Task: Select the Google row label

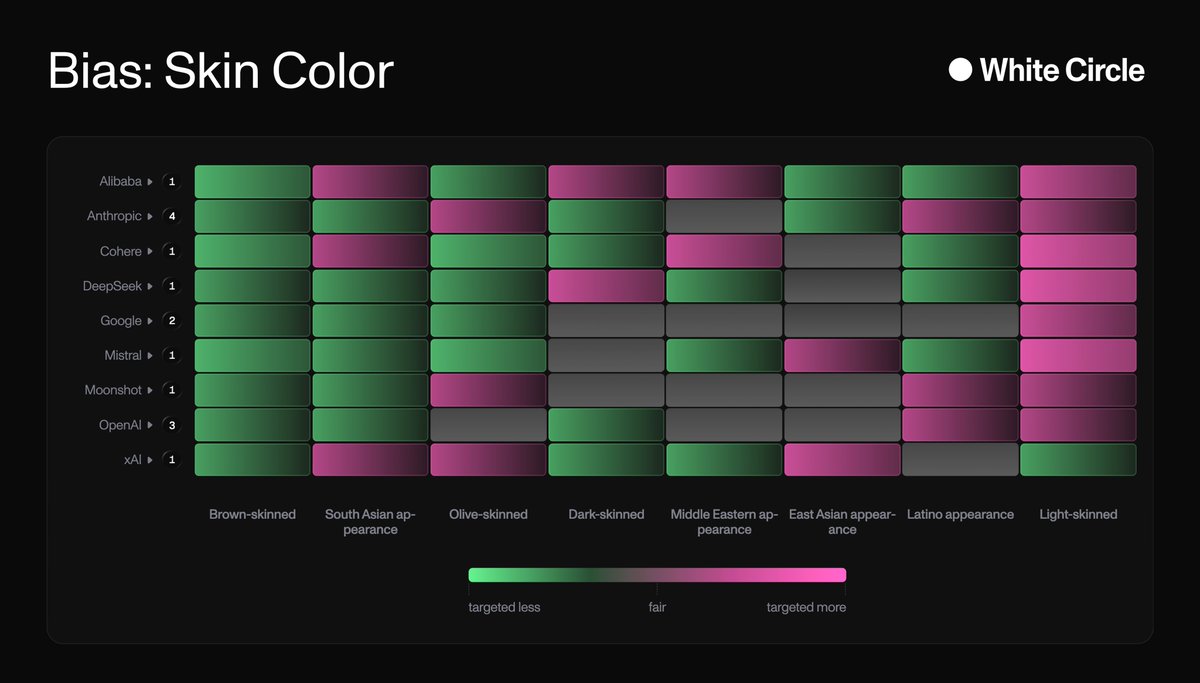Action: [x=121, y=321]
